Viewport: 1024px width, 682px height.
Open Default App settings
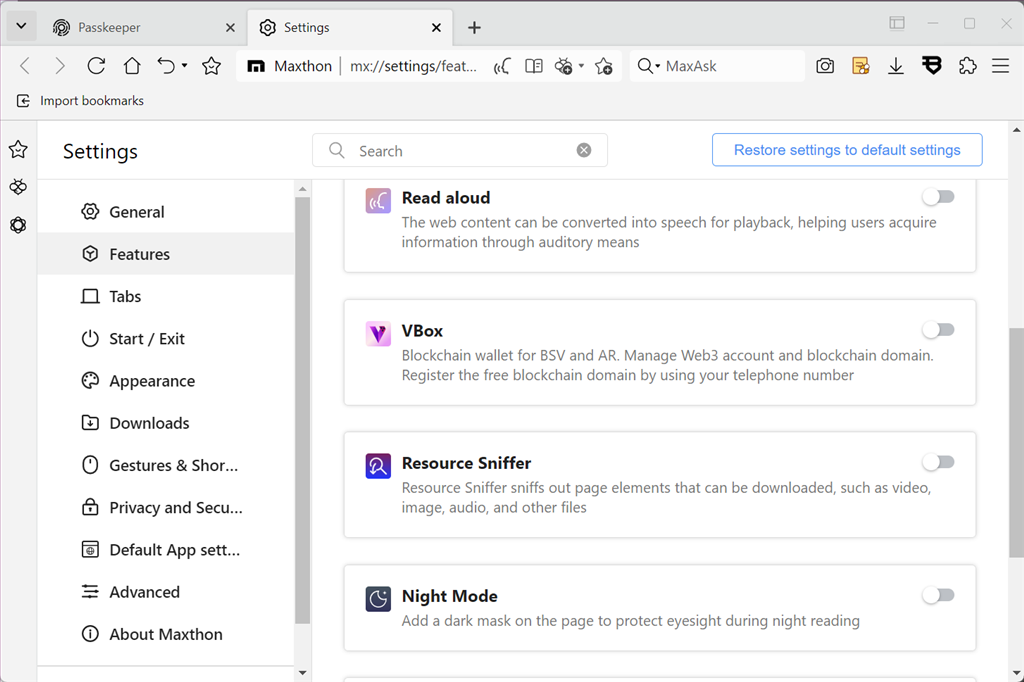(166, 549)
